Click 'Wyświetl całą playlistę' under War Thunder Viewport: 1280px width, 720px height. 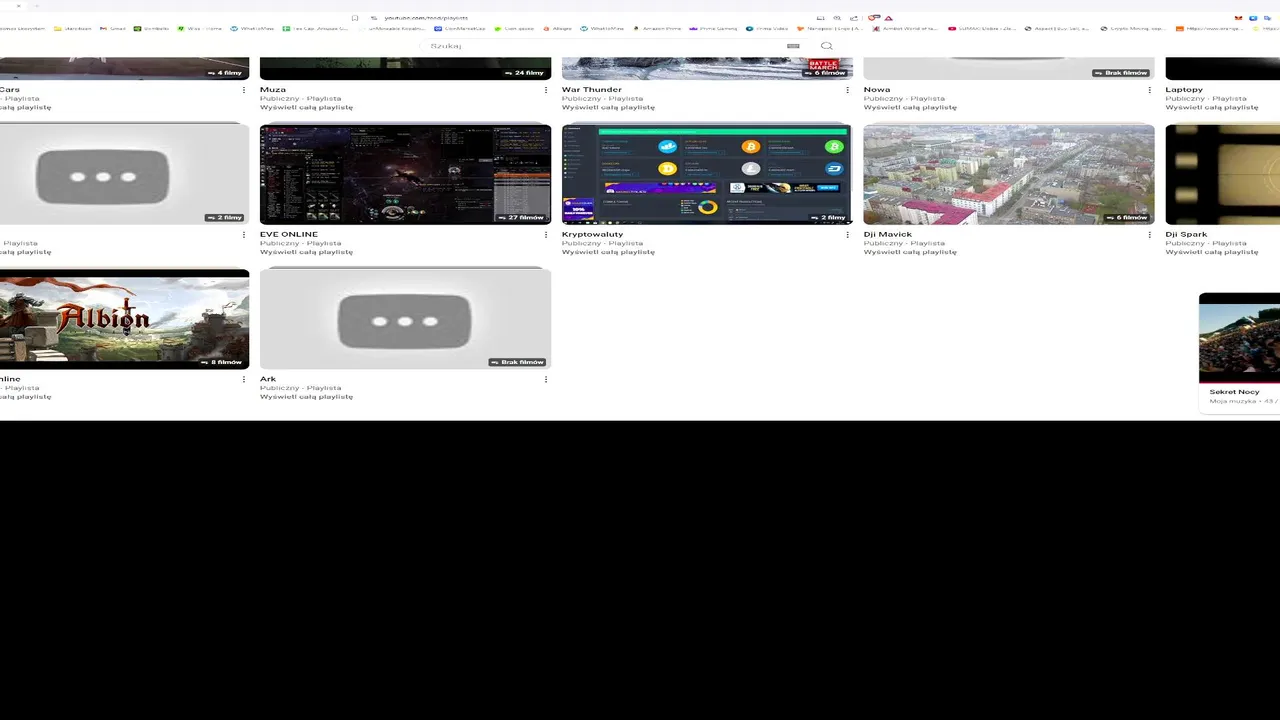[x=608, y=107]
